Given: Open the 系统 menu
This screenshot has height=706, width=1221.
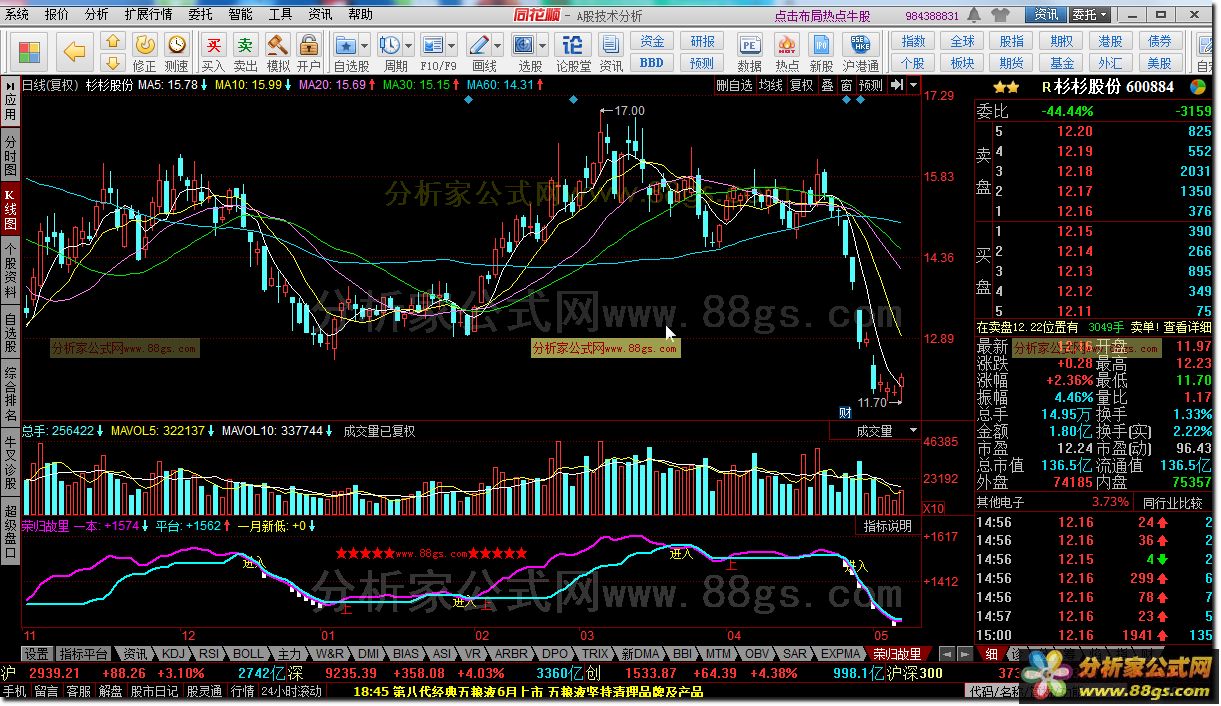Looking at the screenshot, I should point(17,15).
